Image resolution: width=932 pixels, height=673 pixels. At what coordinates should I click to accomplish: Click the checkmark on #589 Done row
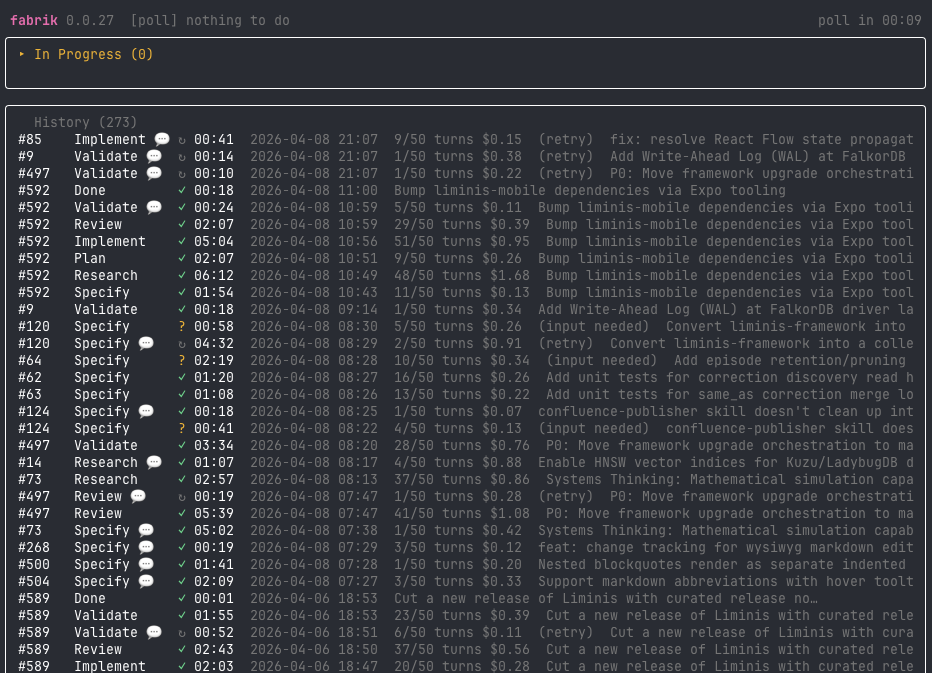click(182, 599)
